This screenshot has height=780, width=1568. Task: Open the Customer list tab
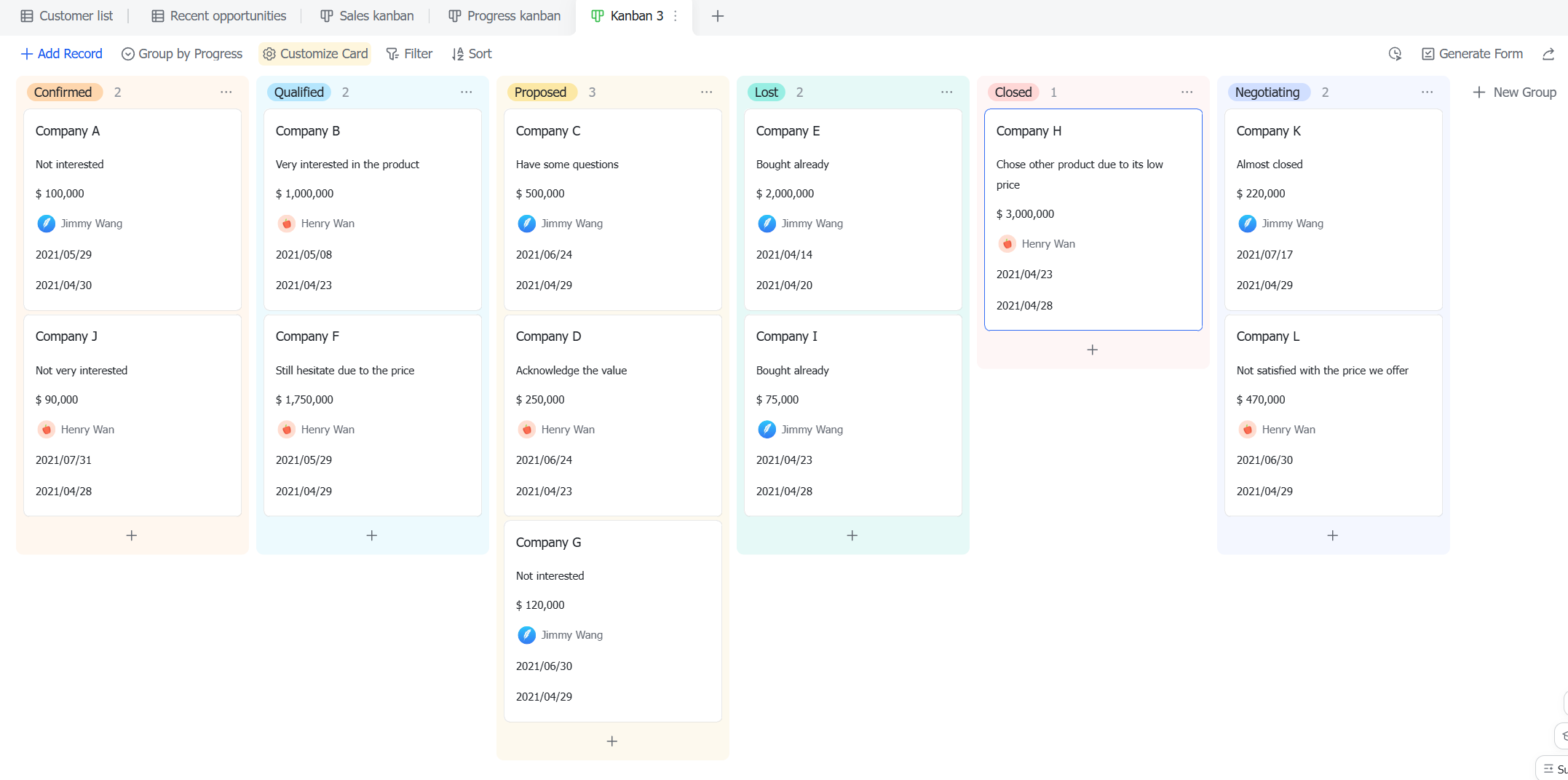click(x=67, y=16)
